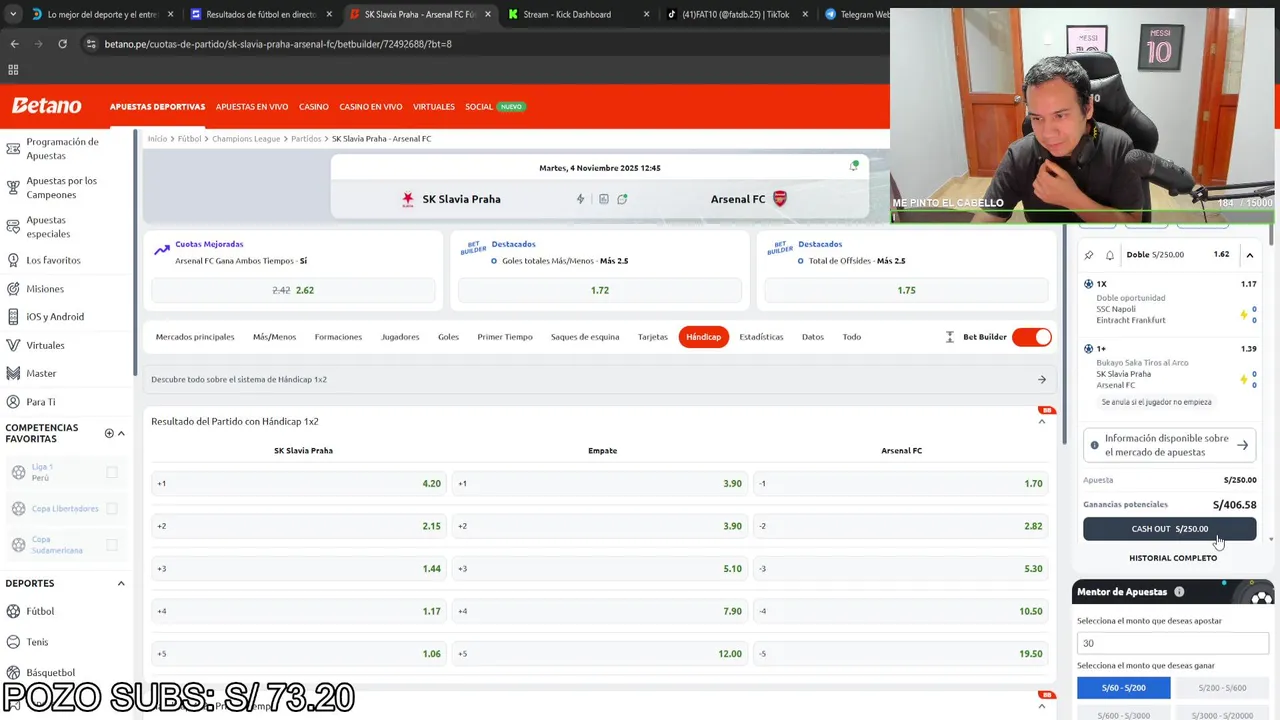The height and width of the screenshot is (720, 1280).
Task: Open Hándicap 1x2 system info arrow
Action: click(x=1041, y=380)
